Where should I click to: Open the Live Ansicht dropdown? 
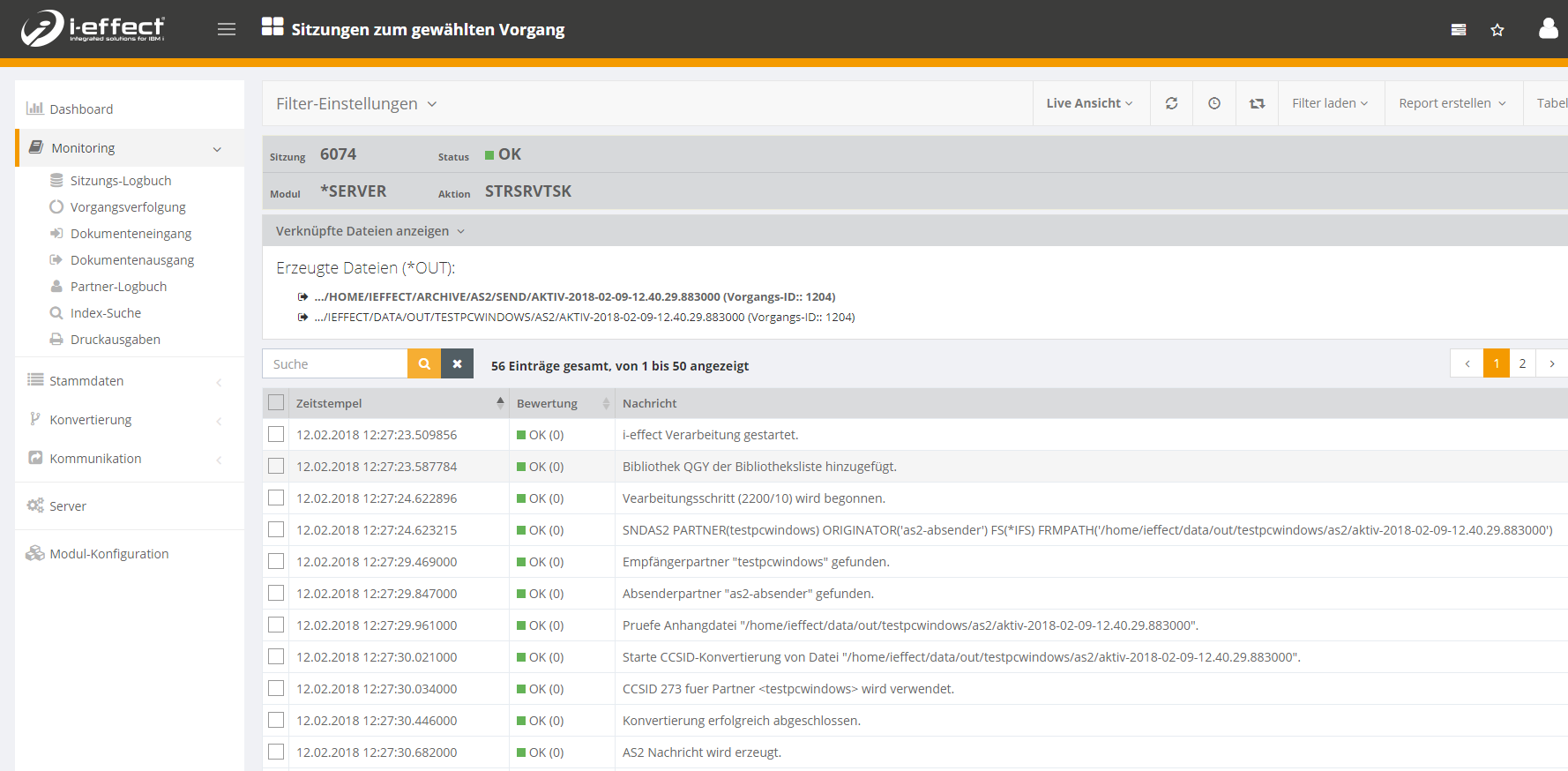coord(1089,103)
